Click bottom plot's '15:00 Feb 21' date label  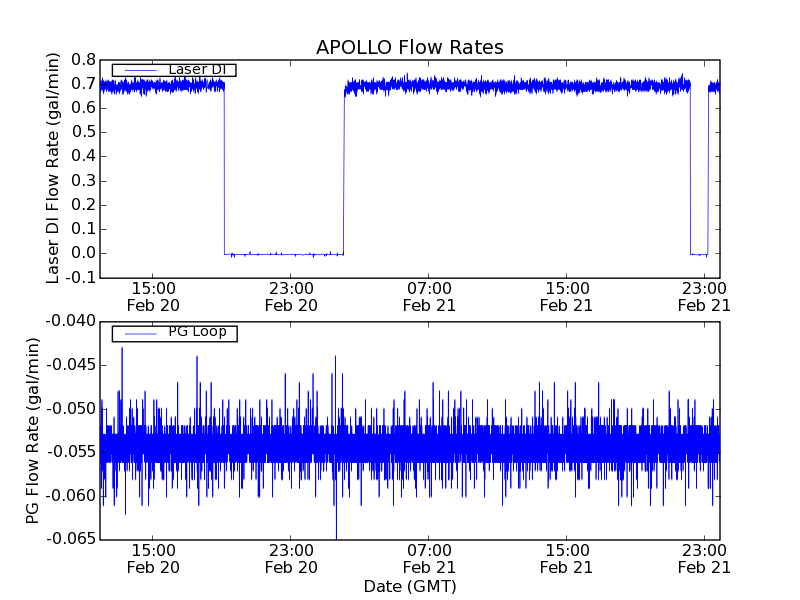tap(566, 559)
